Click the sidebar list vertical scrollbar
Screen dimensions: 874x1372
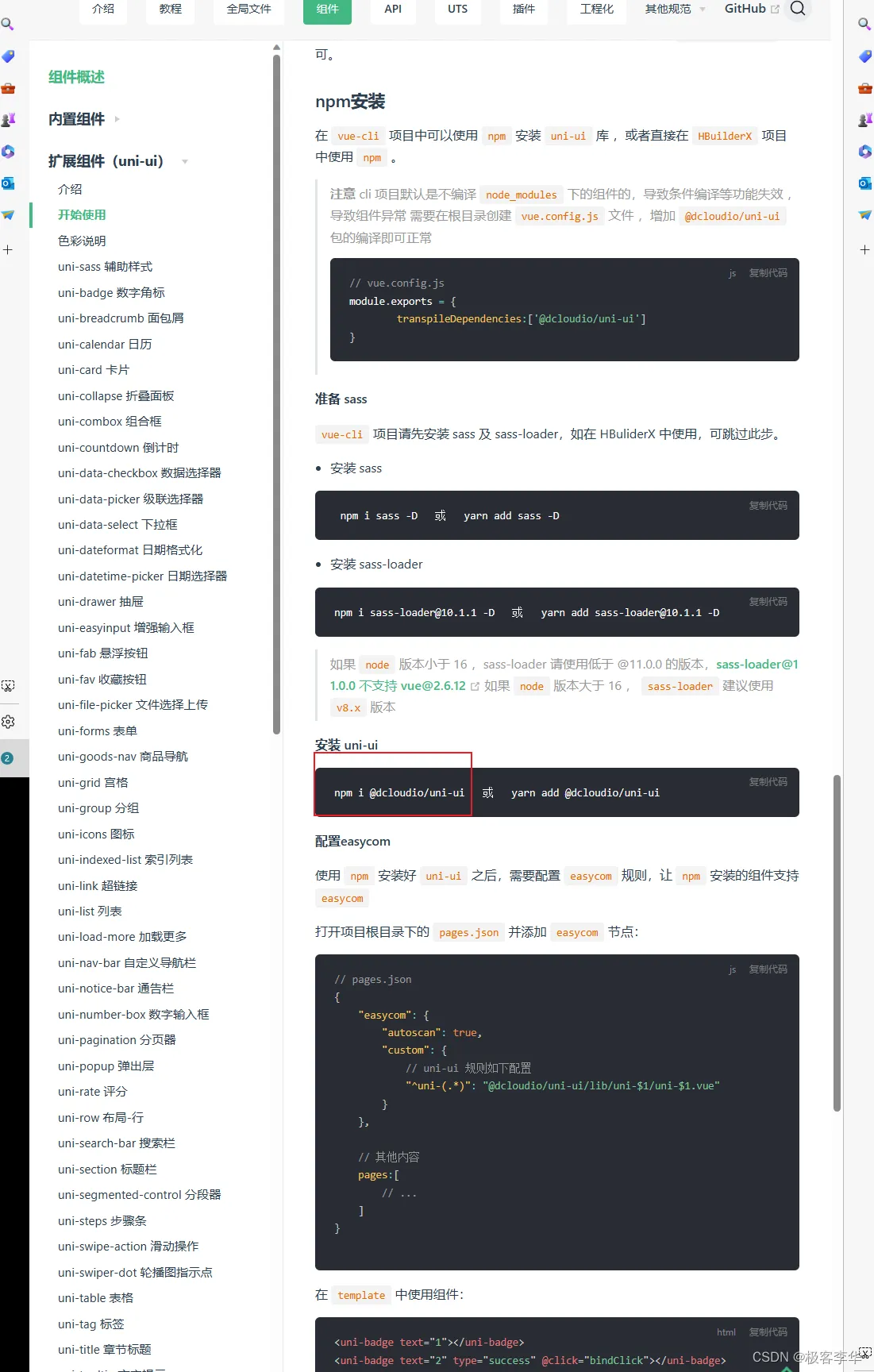(x=276, y=393)
